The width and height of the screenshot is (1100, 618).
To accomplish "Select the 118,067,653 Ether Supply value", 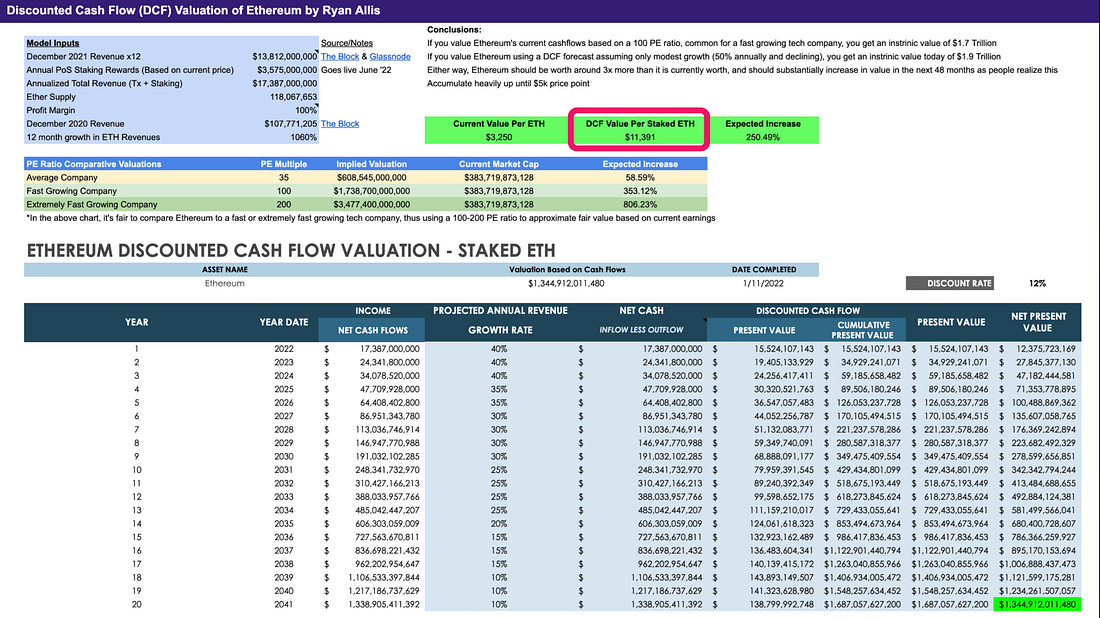I will (293, 97).
